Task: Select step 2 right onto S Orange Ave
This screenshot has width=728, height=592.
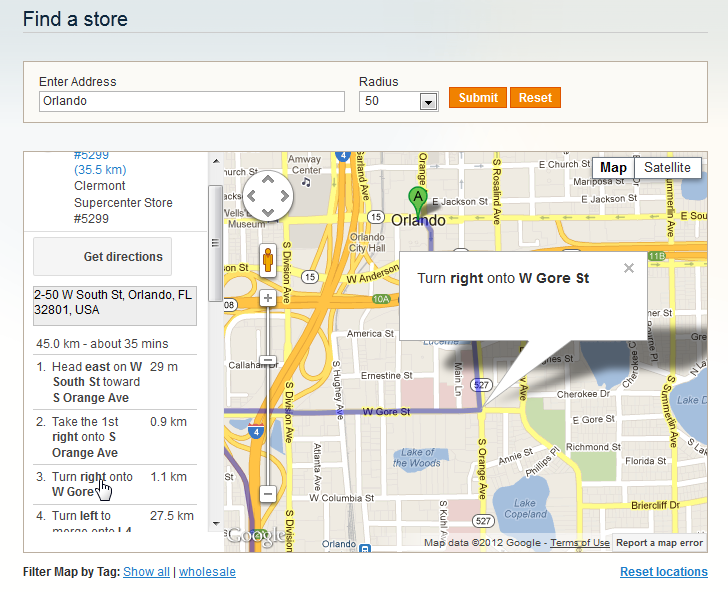Action: (x=115, y=437)
